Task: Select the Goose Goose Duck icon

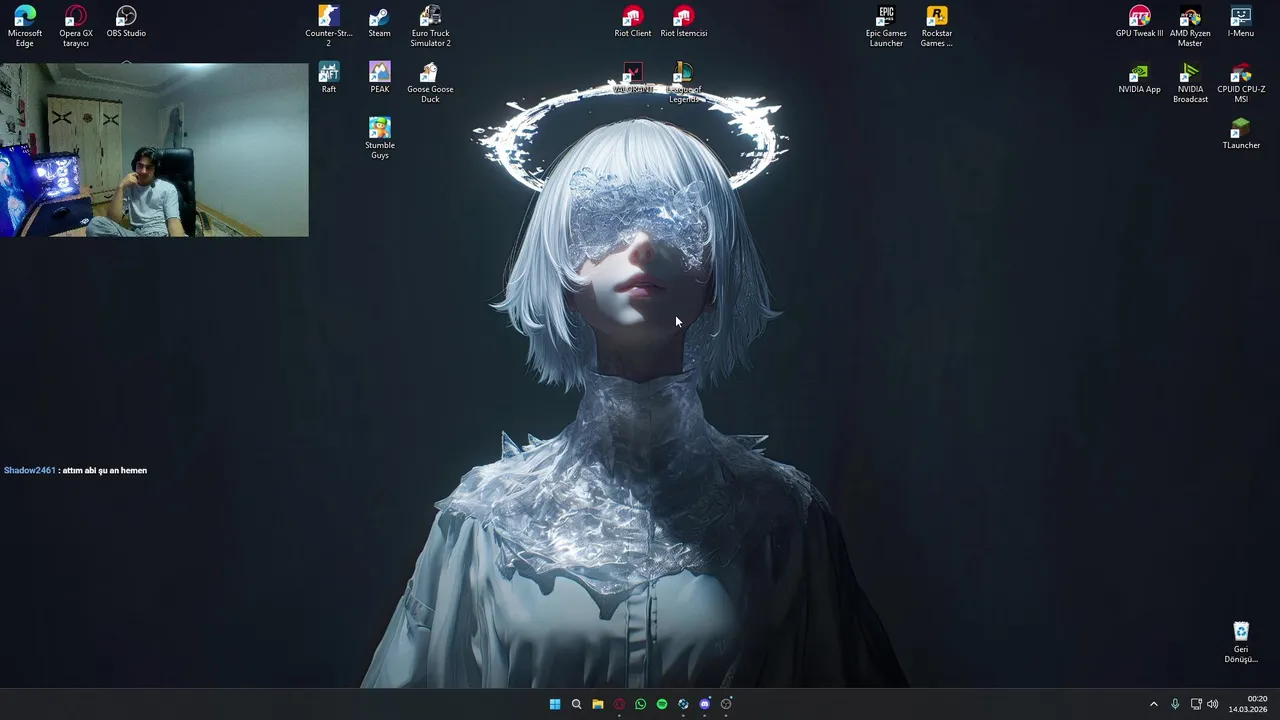Action: tap(430, 82)
